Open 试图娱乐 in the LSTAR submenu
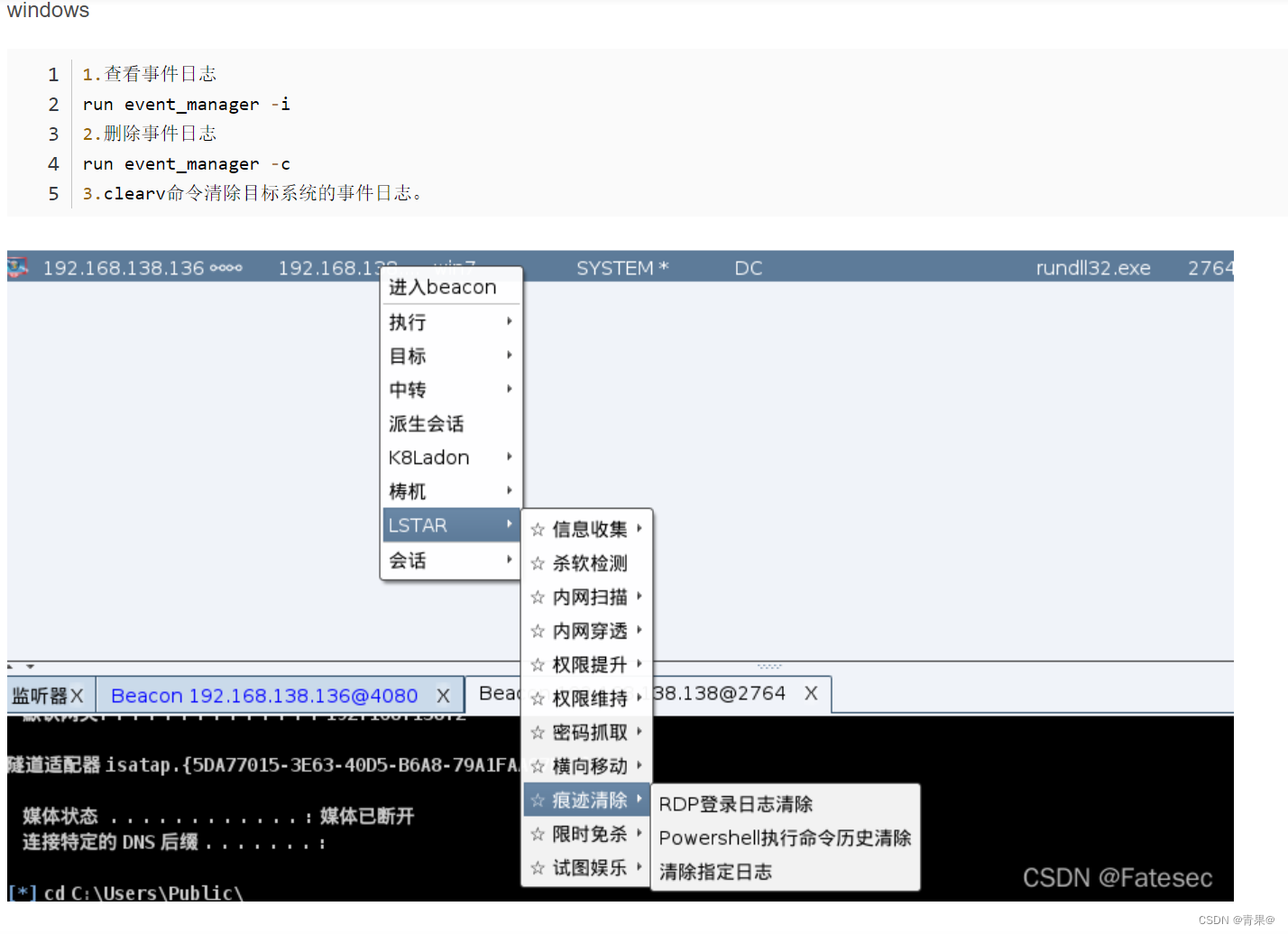 pos(587,867)
